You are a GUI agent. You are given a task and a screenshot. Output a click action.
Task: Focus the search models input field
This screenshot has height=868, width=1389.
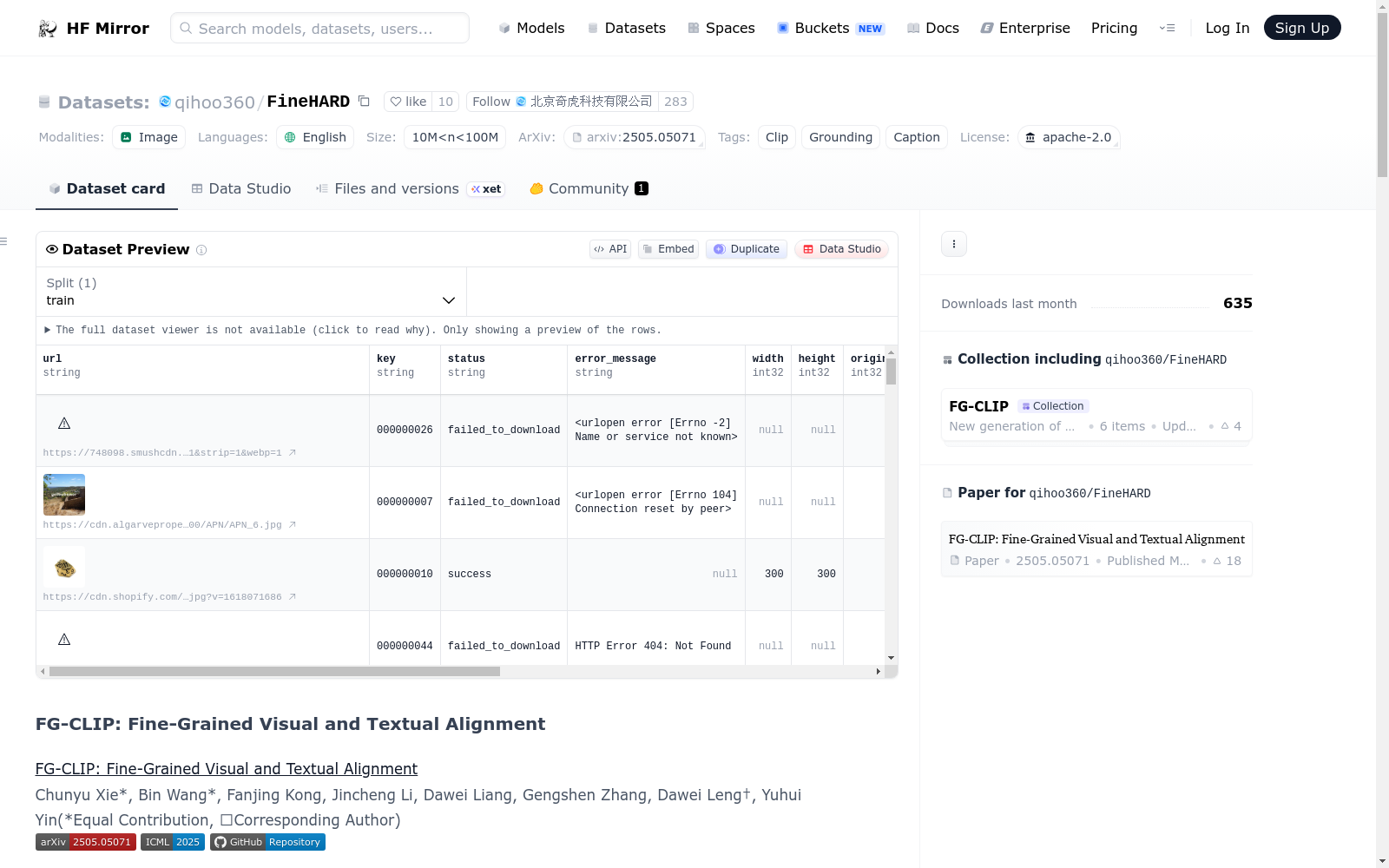pyautogui.click(x=319, y=28)
